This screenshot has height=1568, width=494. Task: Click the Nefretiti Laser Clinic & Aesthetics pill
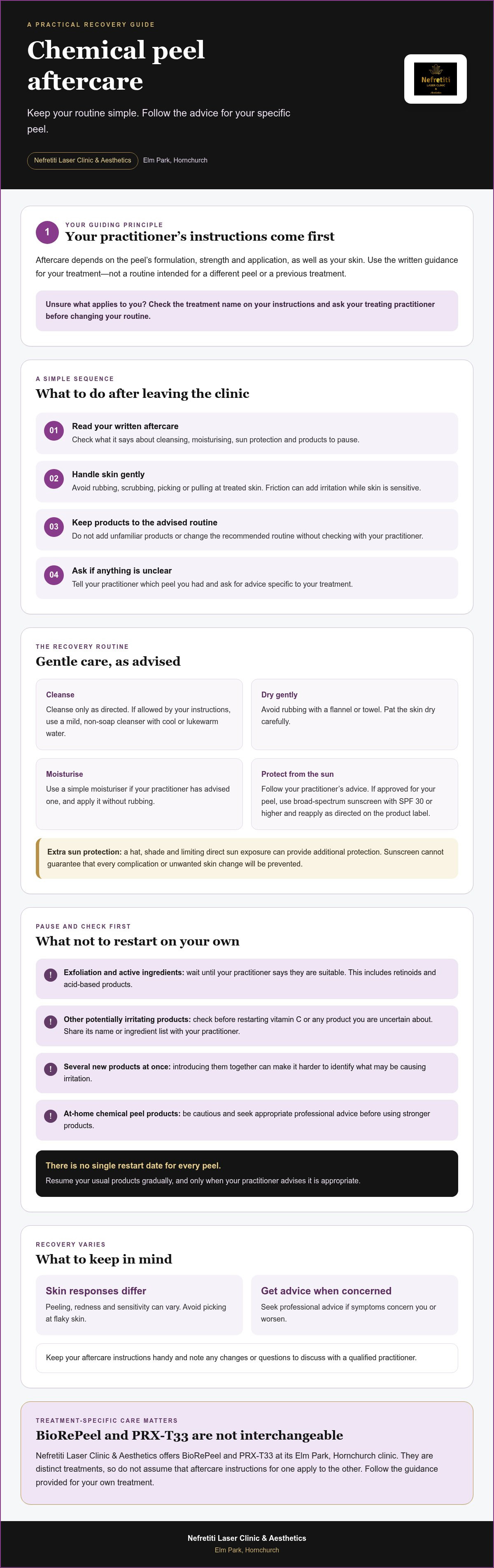point(82,160)
